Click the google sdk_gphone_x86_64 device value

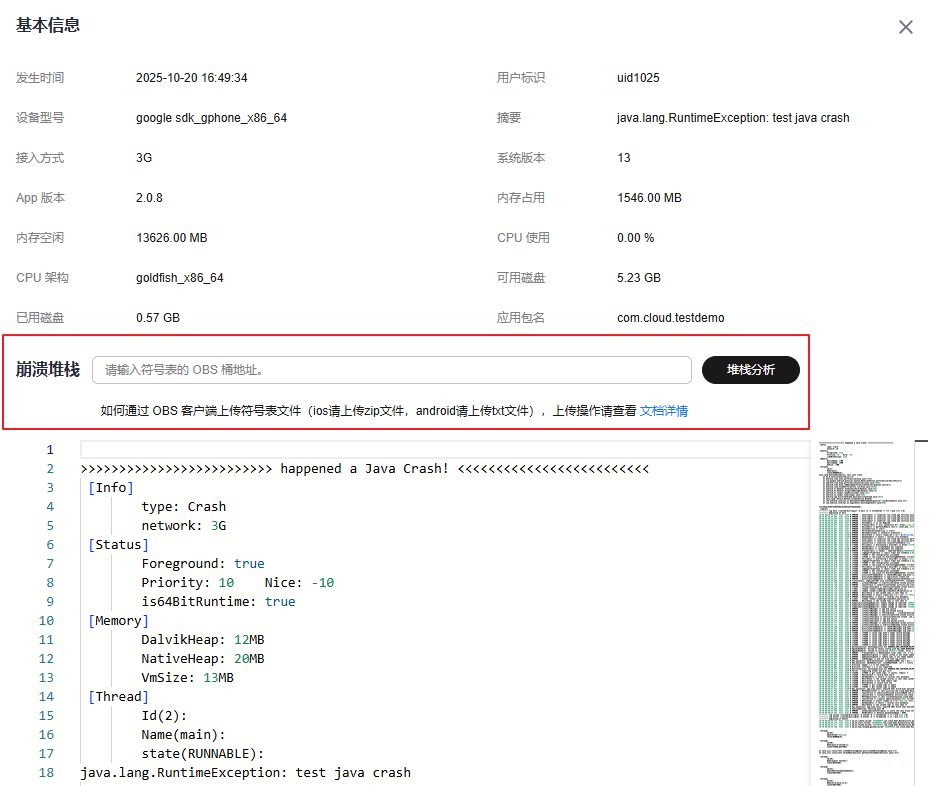coord(211,118)
